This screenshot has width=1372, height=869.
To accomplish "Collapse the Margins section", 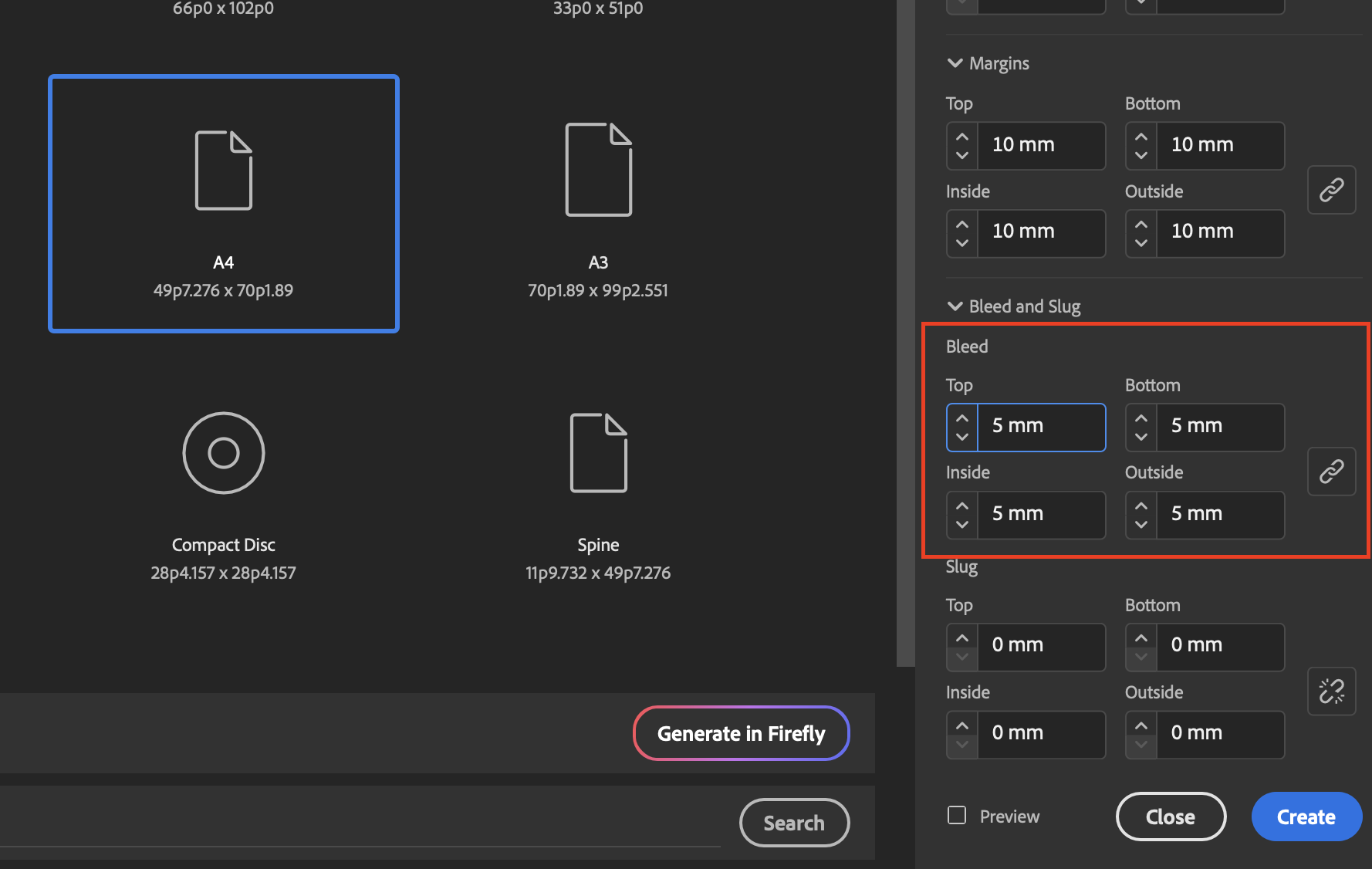I will tap(955, 63).
